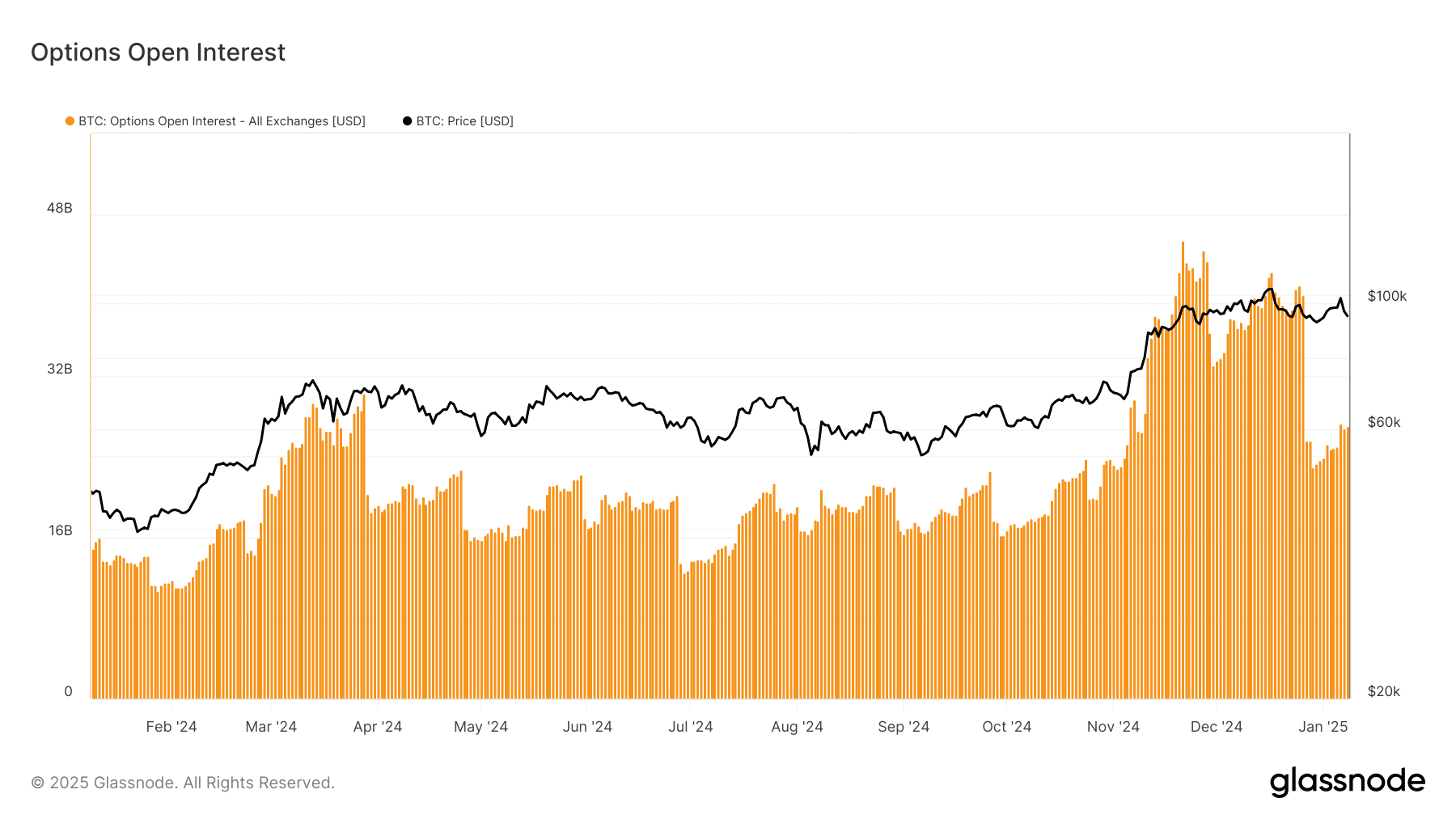Click the glassnode logo
Screen dimensions: 1456x819
click(1348, 781)
